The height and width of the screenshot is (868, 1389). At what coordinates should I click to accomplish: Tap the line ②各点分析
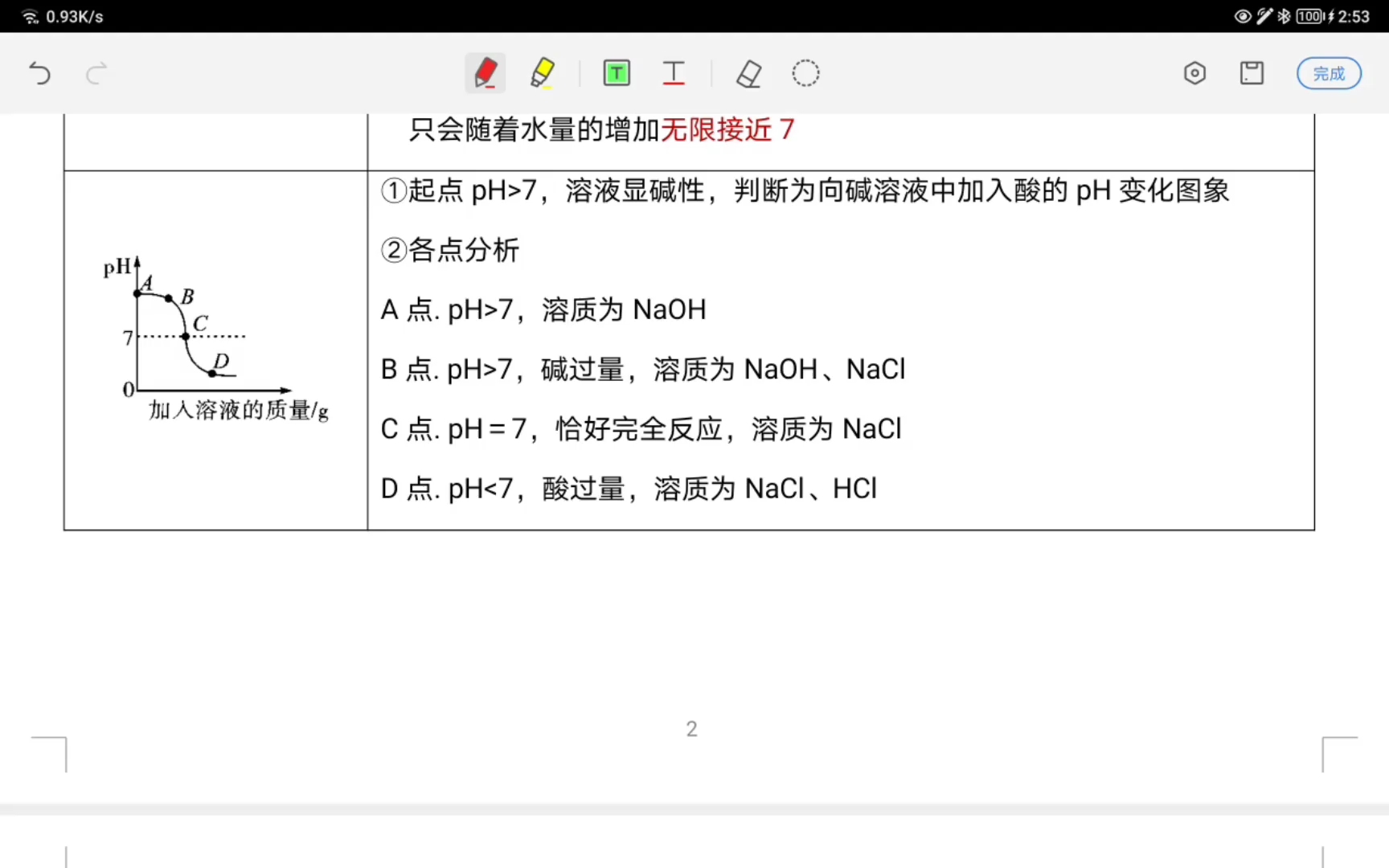click(450, 250)
